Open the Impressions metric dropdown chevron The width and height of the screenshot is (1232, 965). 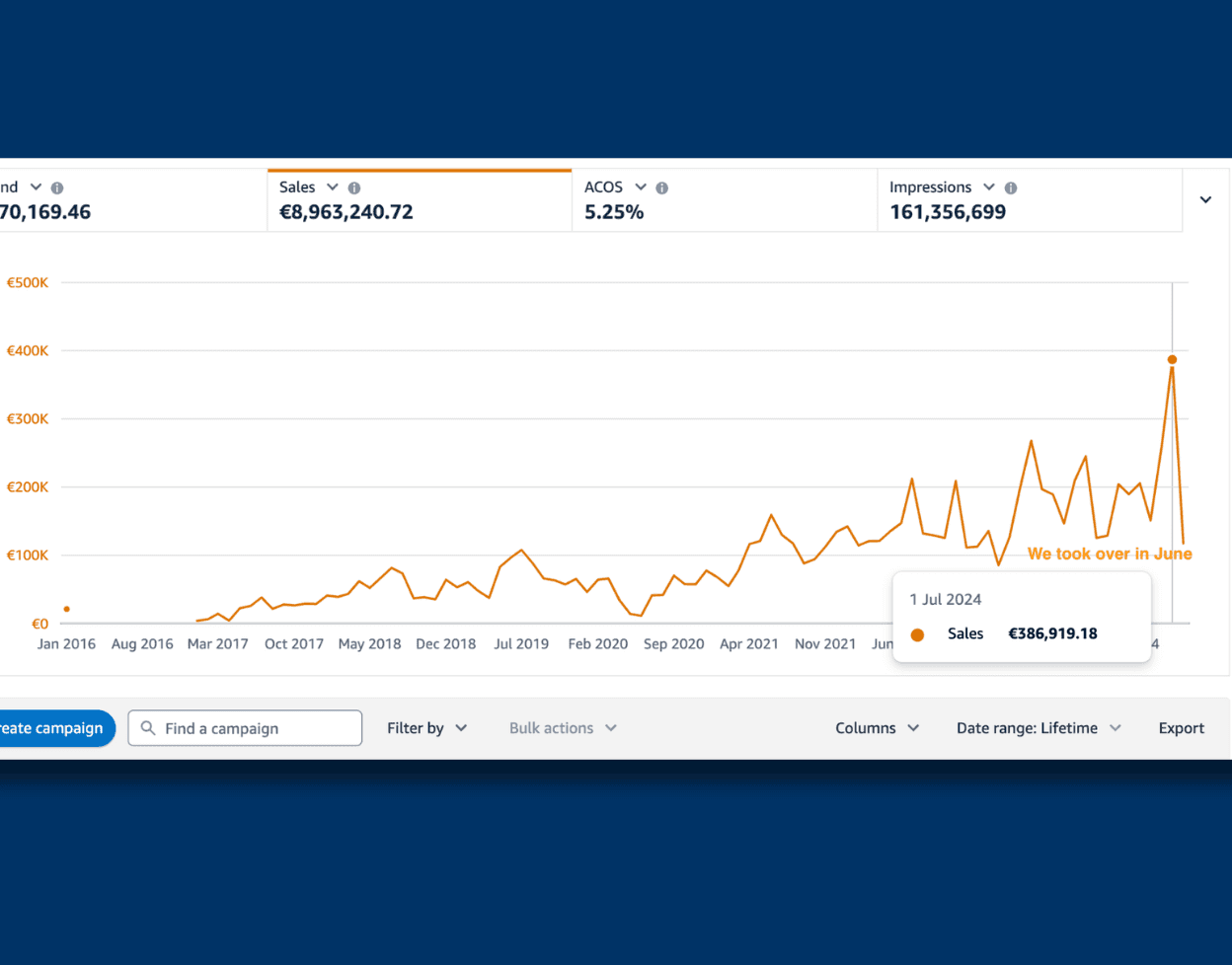[x=989, y=187]
